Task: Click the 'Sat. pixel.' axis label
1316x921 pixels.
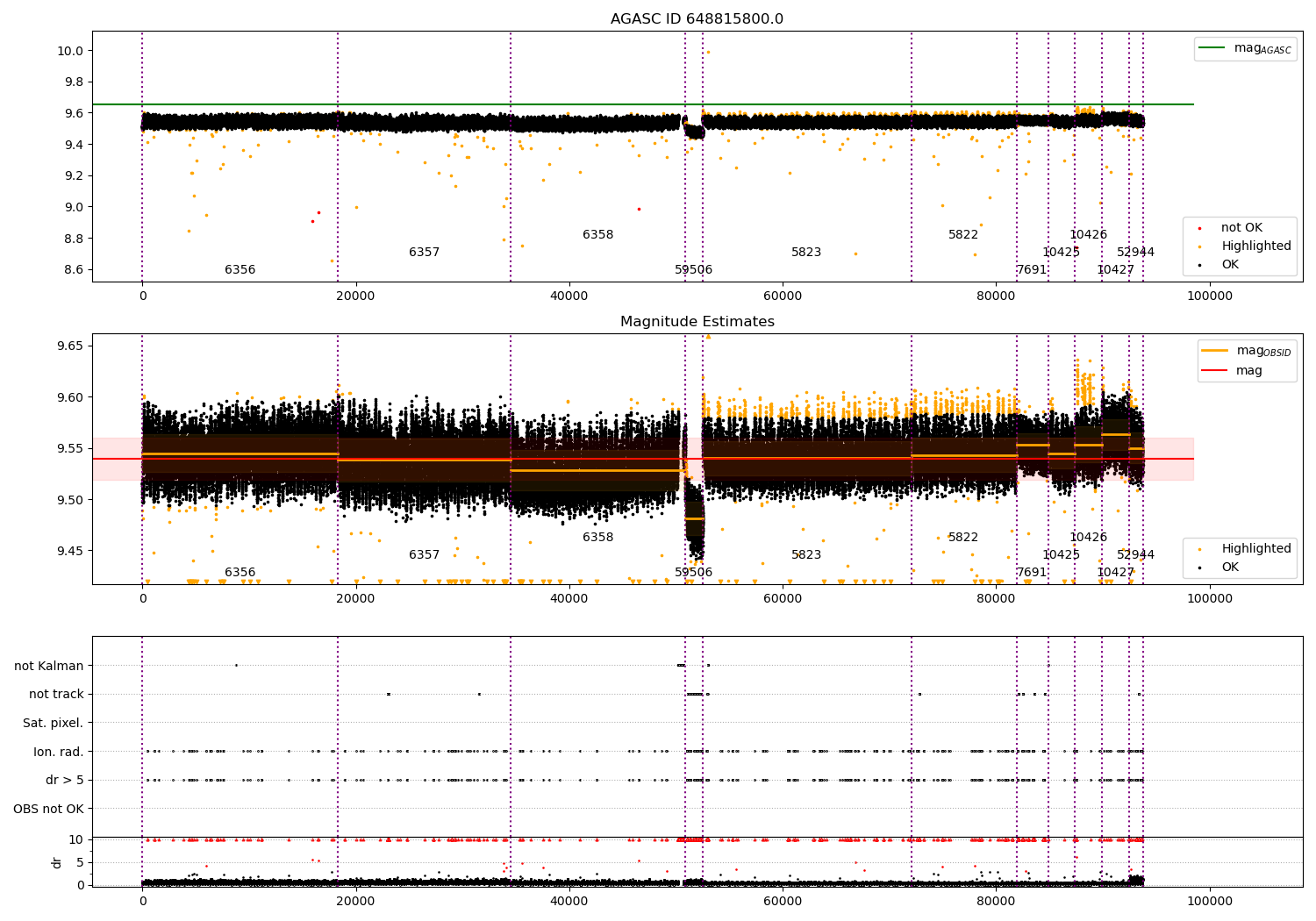Action: (x=53, y=724)
